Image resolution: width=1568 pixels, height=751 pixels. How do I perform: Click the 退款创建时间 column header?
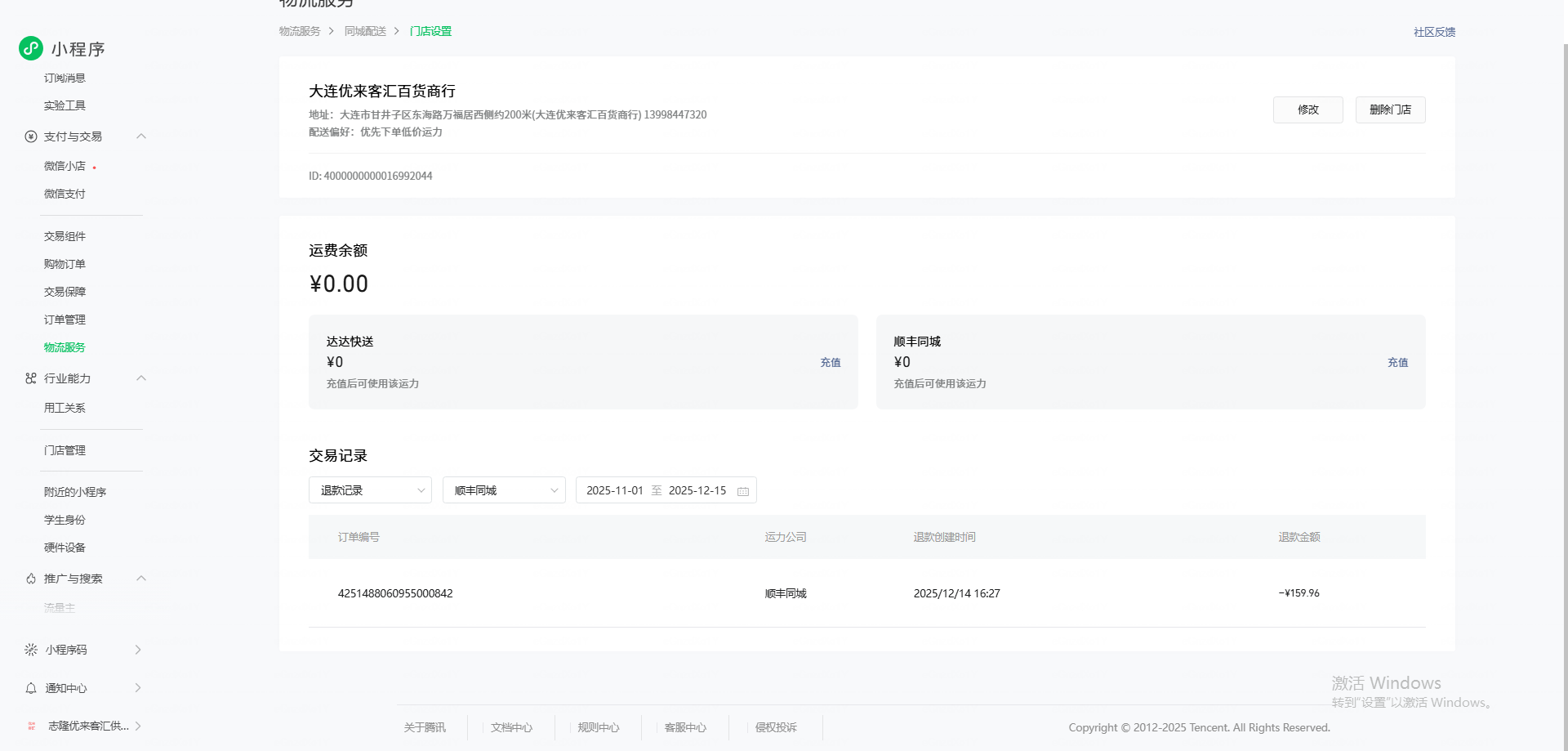[x=944, y=537]
